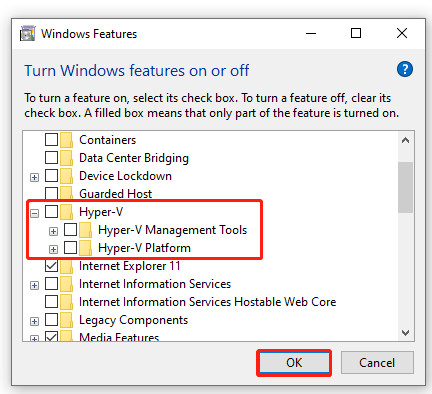Select Internet Information Services Hostable Web Core

point(208,302)
